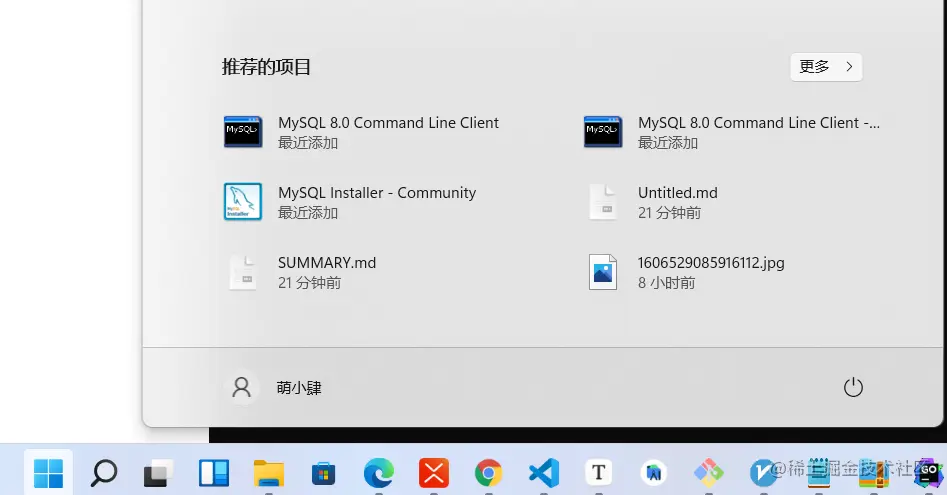This screenshot has height=495, width=947.
Task: Open the Windows Start button on taskbar
Action: 48,473
